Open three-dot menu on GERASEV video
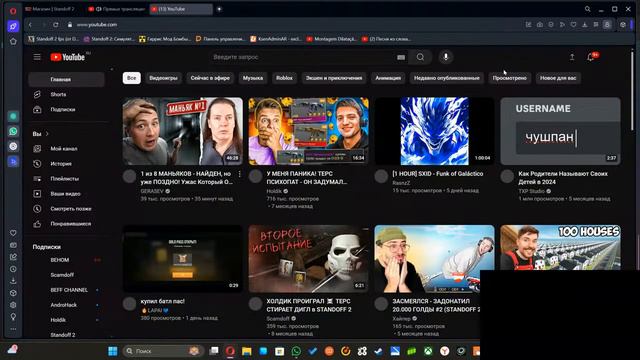Image resolution: width=640 pixels, height=360 pixels. (x=240, y=174)
